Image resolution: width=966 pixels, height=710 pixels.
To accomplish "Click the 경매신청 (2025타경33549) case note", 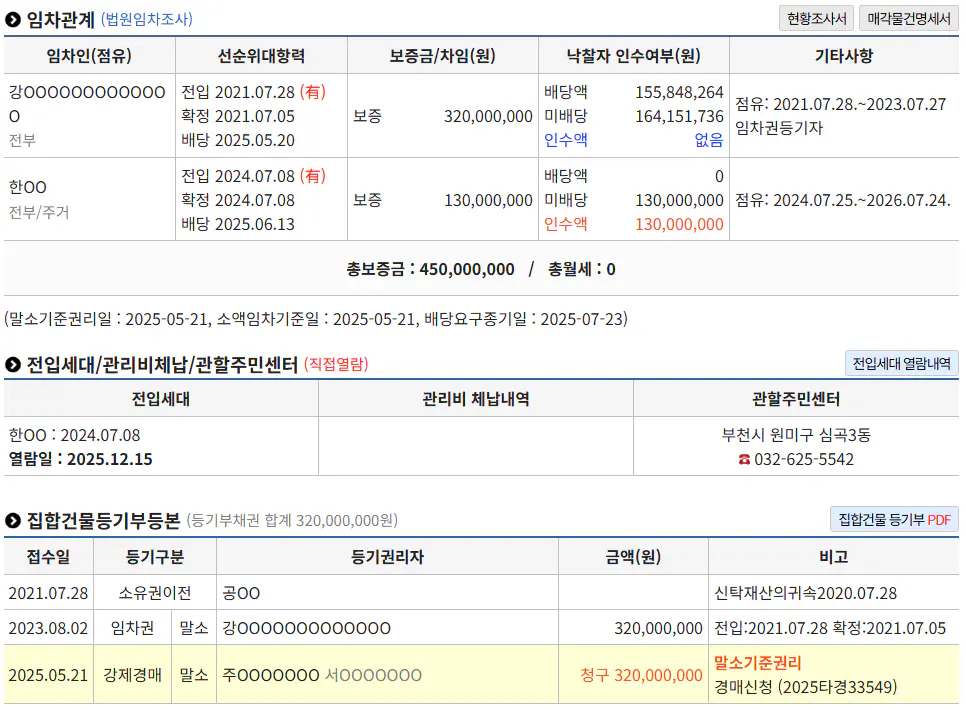I will [x=805, y=687].
